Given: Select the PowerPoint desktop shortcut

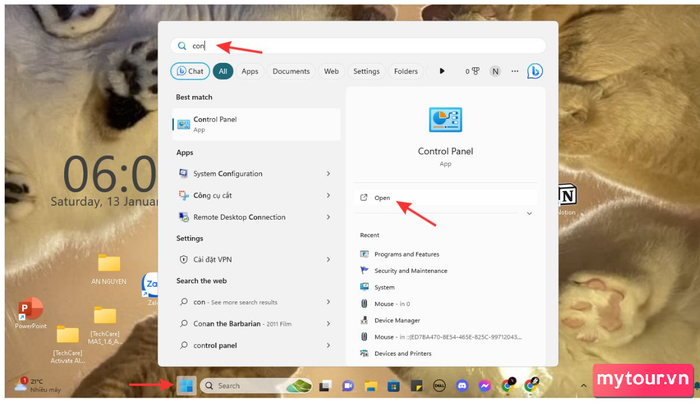Looking at the screenshot, I should (30, 313).
